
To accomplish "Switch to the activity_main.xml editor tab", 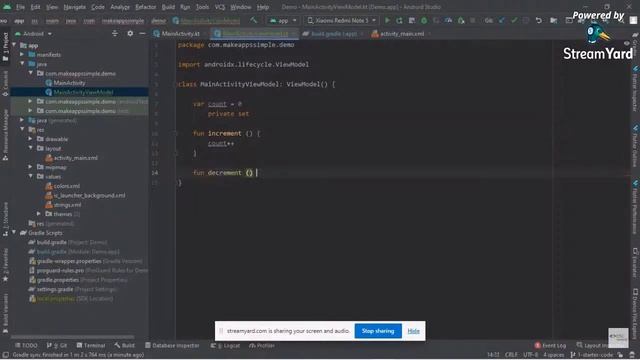I will coord(401,33).
